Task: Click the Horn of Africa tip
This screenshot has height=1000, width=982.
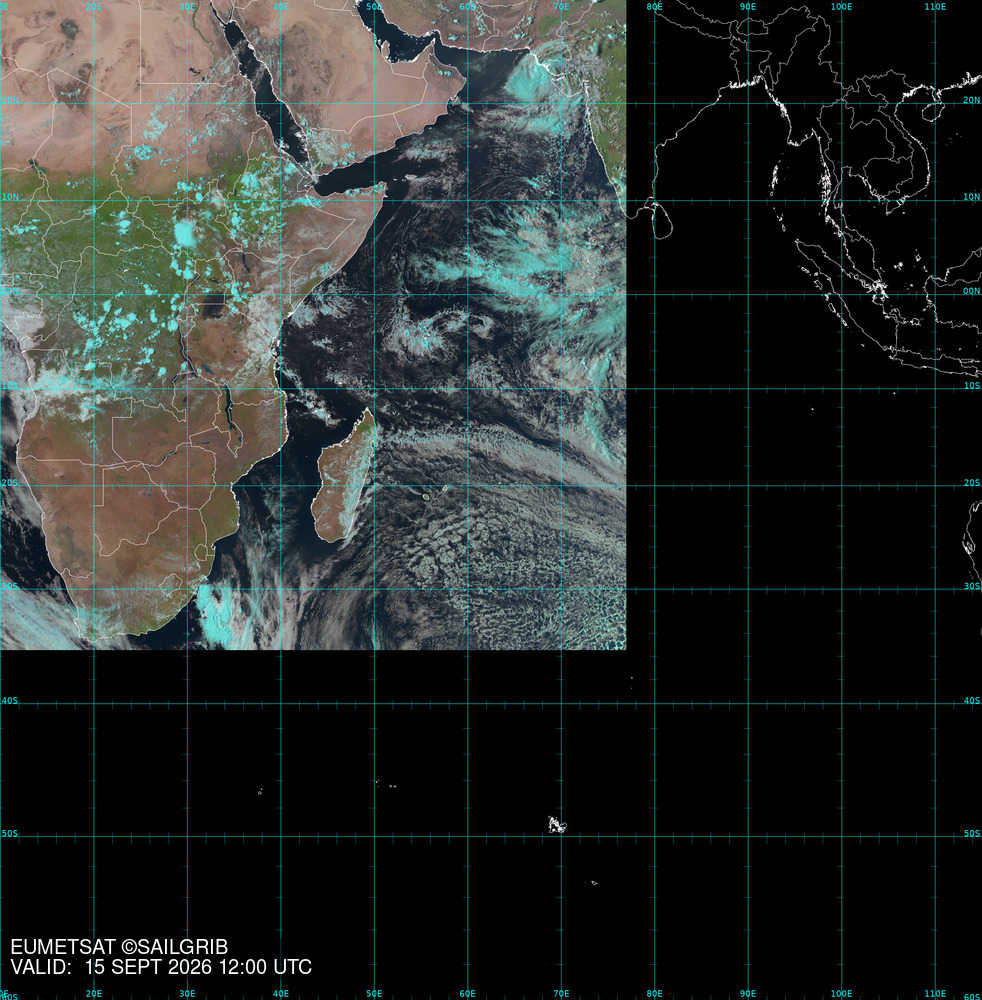Action: [x=385, y=186]
